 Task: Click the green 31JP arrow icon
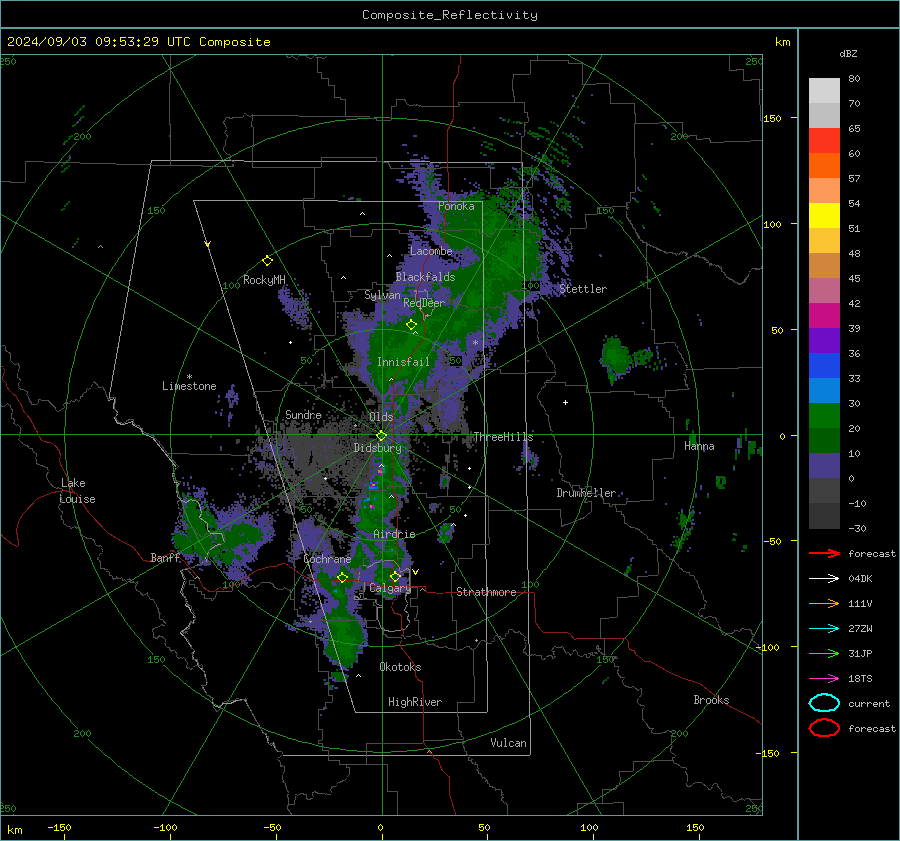point(824,653)
